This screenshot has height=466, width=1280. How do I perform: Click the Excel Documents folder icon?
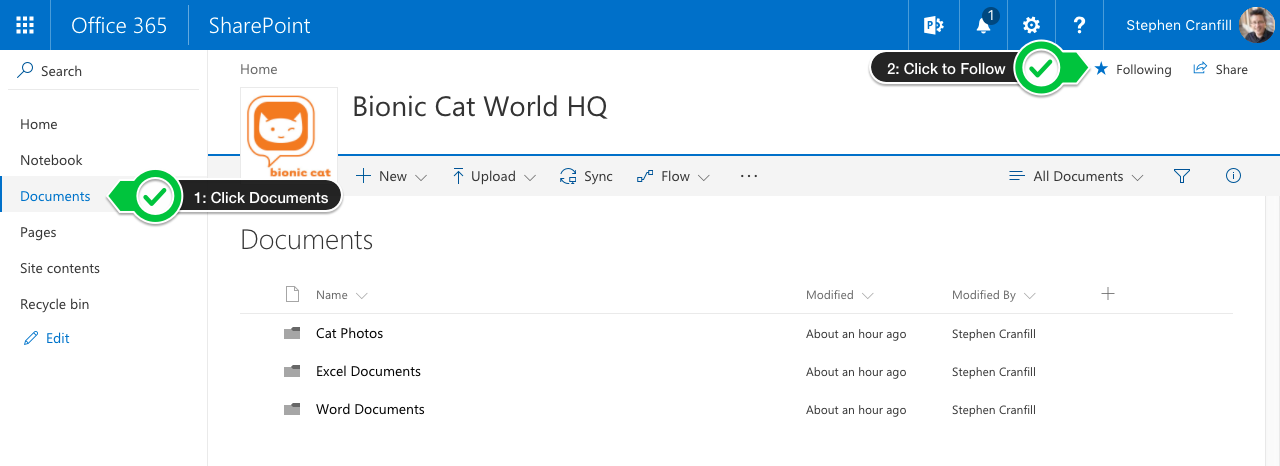click(x=292, y=371)
